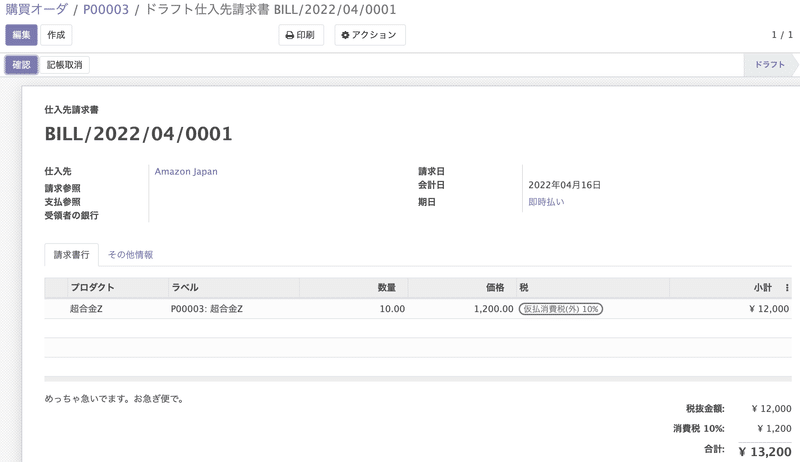
Task: Click the 確認 confirm button
Action: pos(21,65)
